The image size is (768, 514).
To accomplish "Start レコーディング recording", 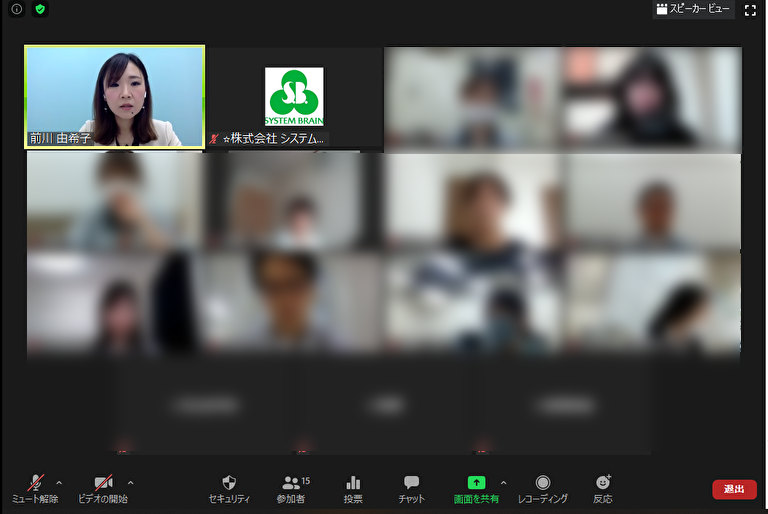I will 542,488.
